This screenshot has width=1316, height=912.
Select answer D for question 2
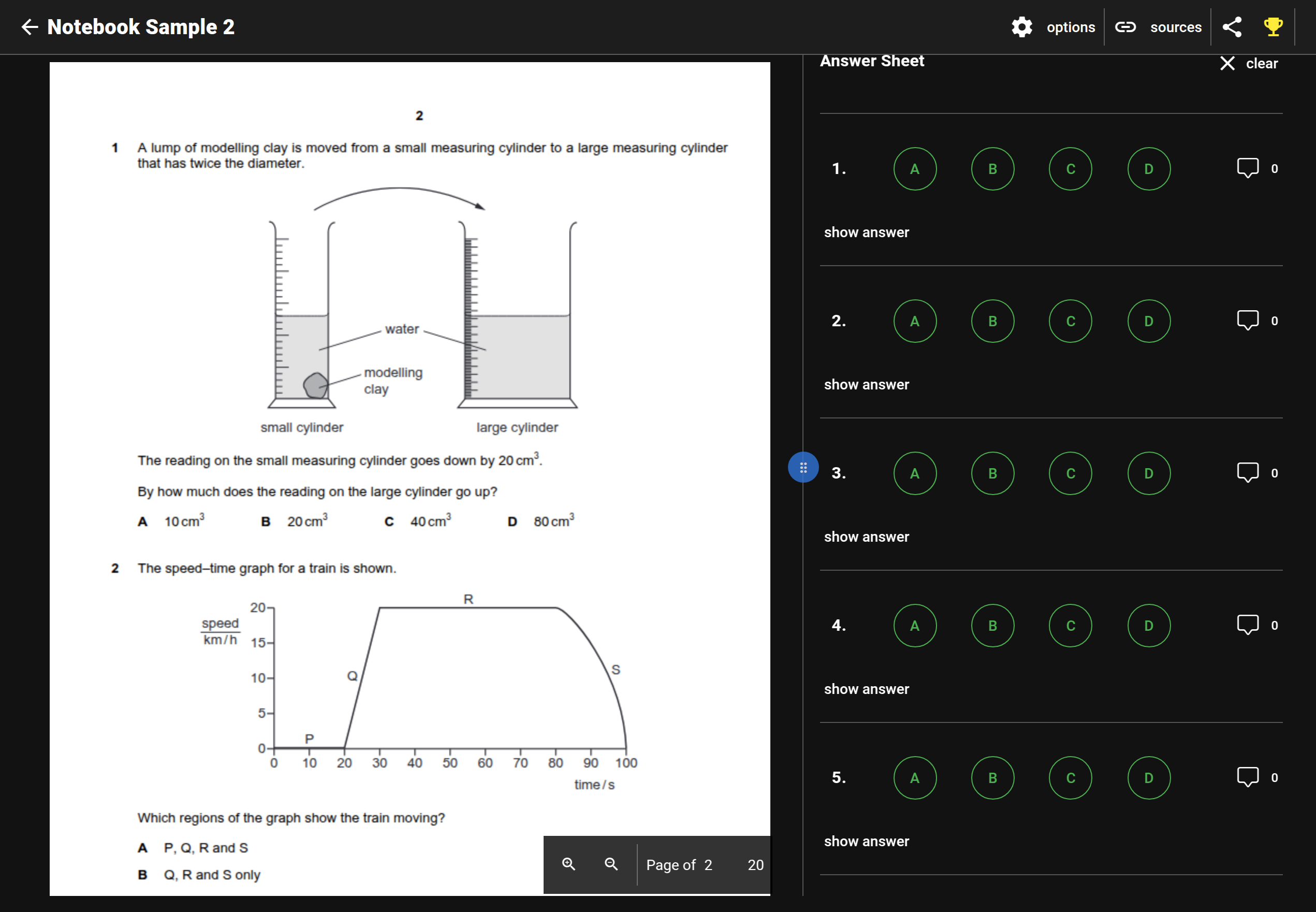pos(1149,321)
